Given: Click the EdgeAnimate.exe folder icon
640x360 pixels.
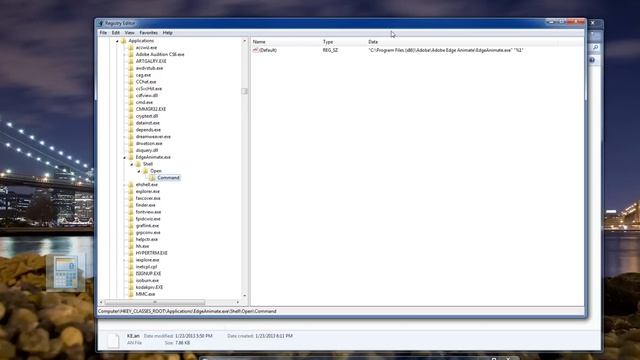Looking at the screenshot, I should (x=131, y=157).
